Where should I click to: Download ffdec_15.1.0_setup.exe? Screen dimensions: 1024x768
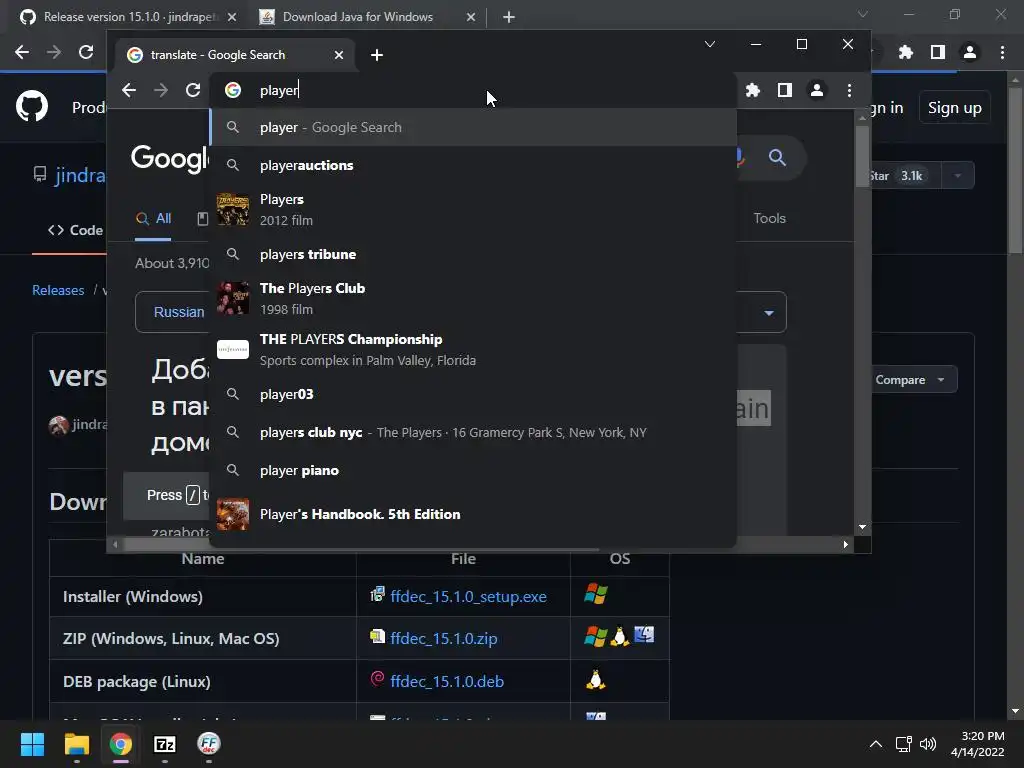point(468,596)
